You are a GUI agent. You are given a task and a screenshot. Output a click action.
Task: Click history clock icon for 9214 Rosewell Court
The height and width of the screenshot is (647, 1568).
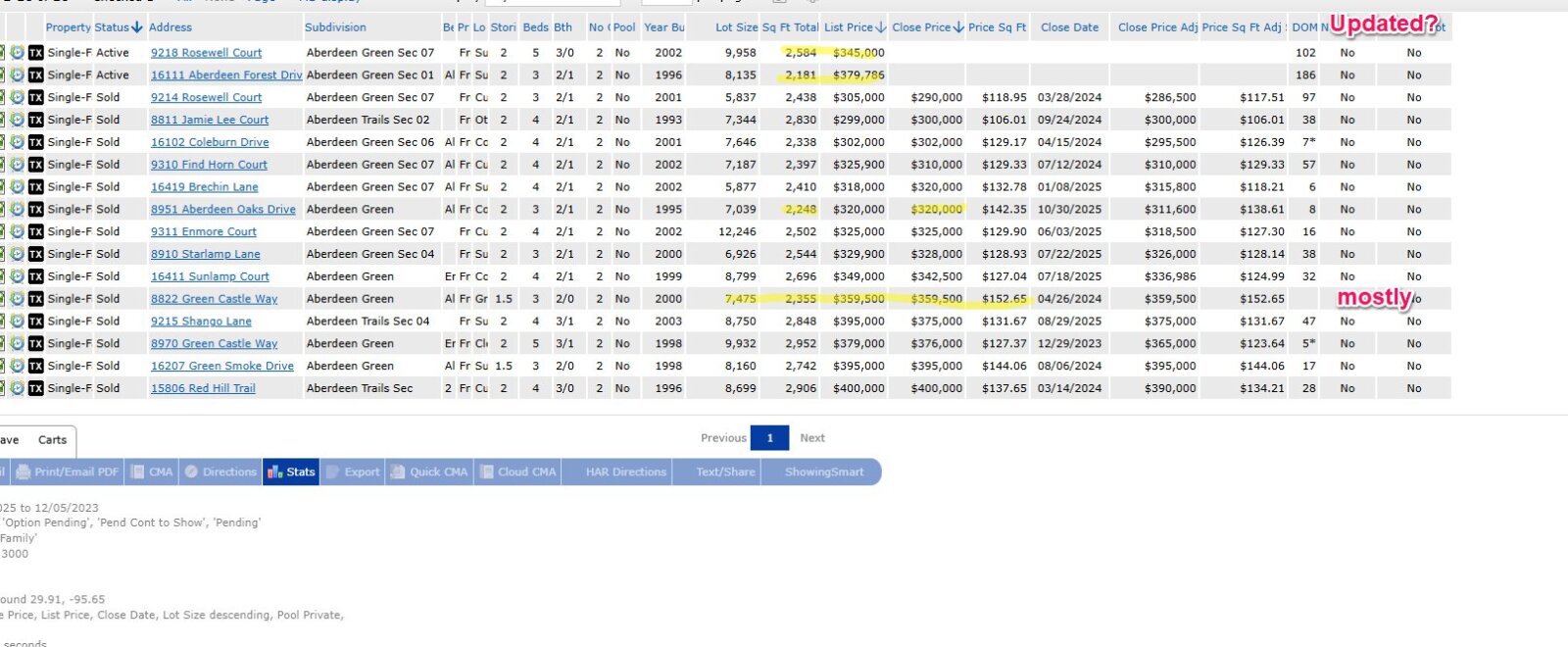[18, 98]
